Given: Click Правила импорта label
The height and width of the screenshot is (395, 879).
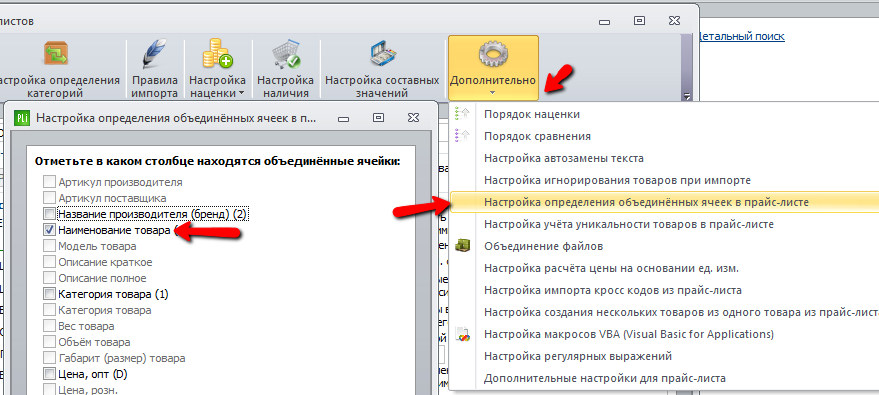Looking at the screenshot, I should 154,87.
